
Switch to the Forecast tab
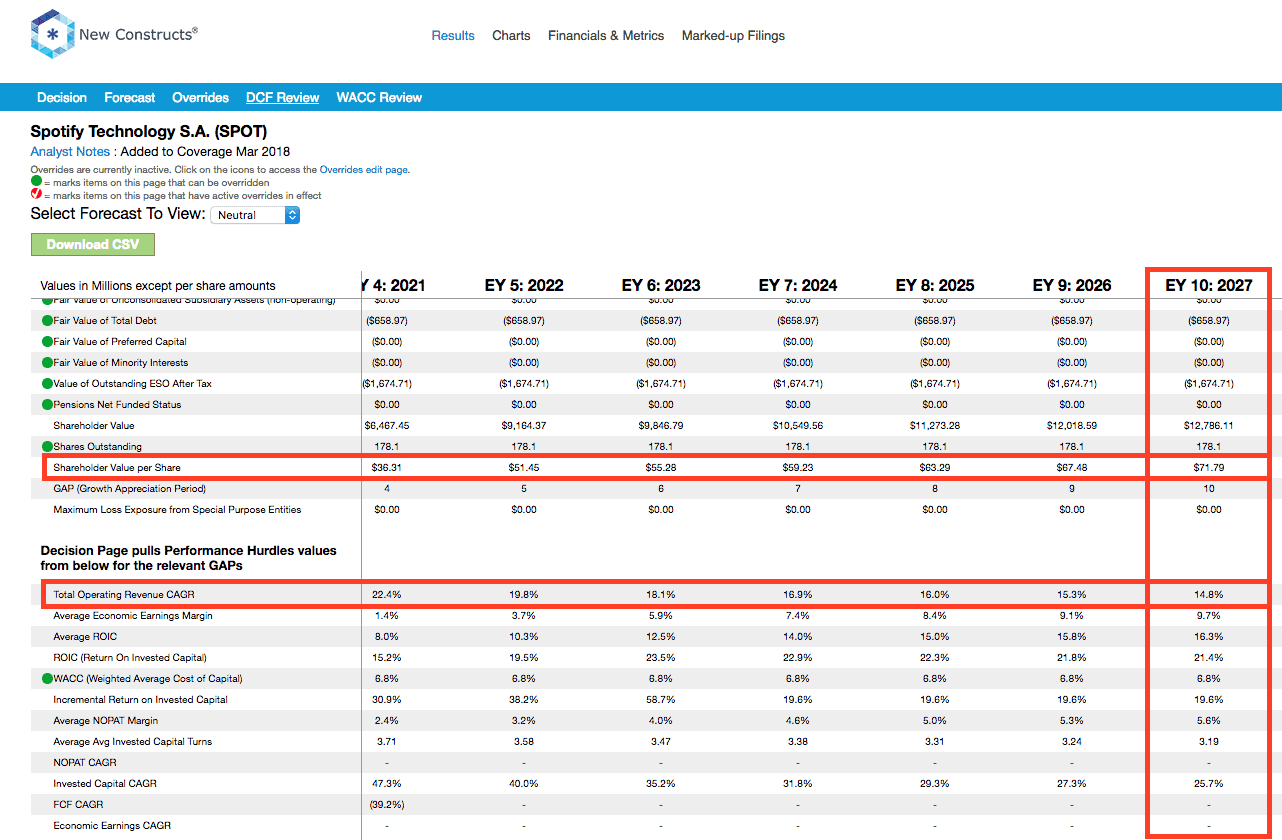tap(130, 97)
